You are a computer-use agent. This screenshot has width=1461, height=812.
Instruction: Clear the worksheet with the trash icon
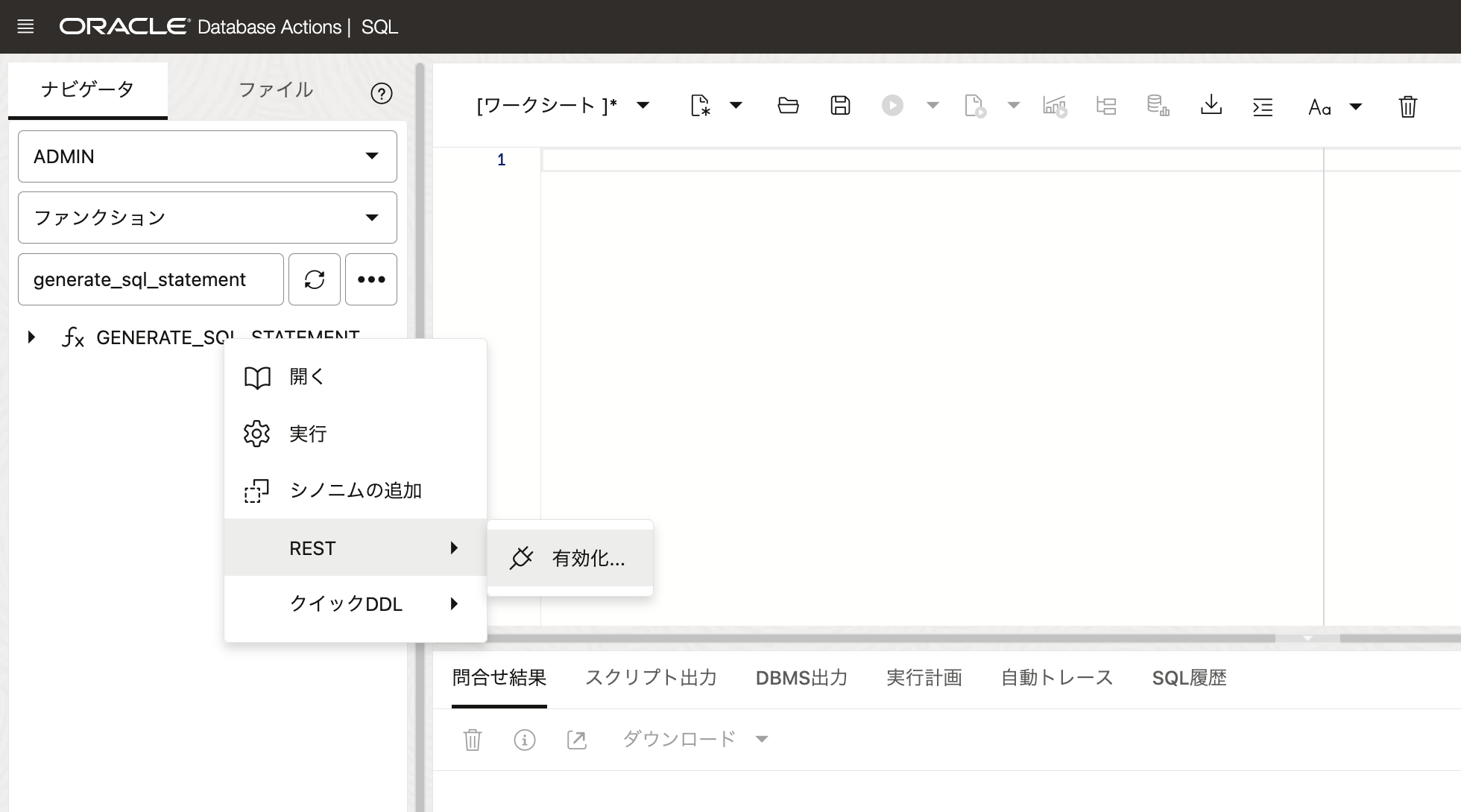point(1407,107)
